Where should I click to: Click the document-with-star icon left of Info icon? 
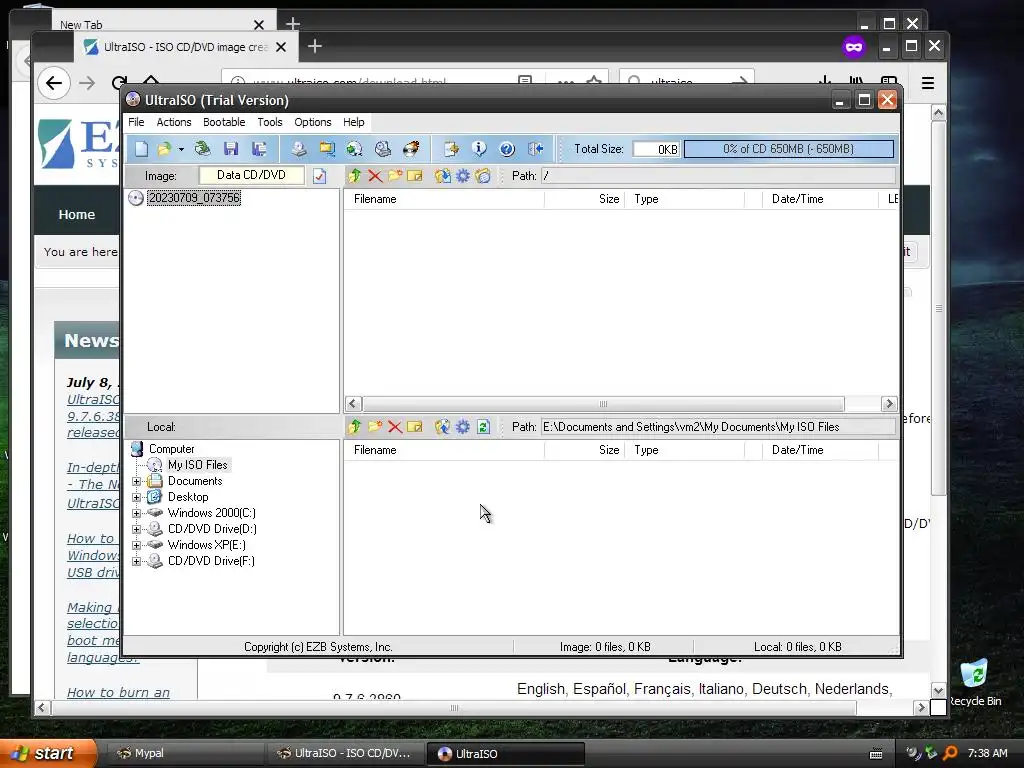pyautogui.click(x=451, y=149)
